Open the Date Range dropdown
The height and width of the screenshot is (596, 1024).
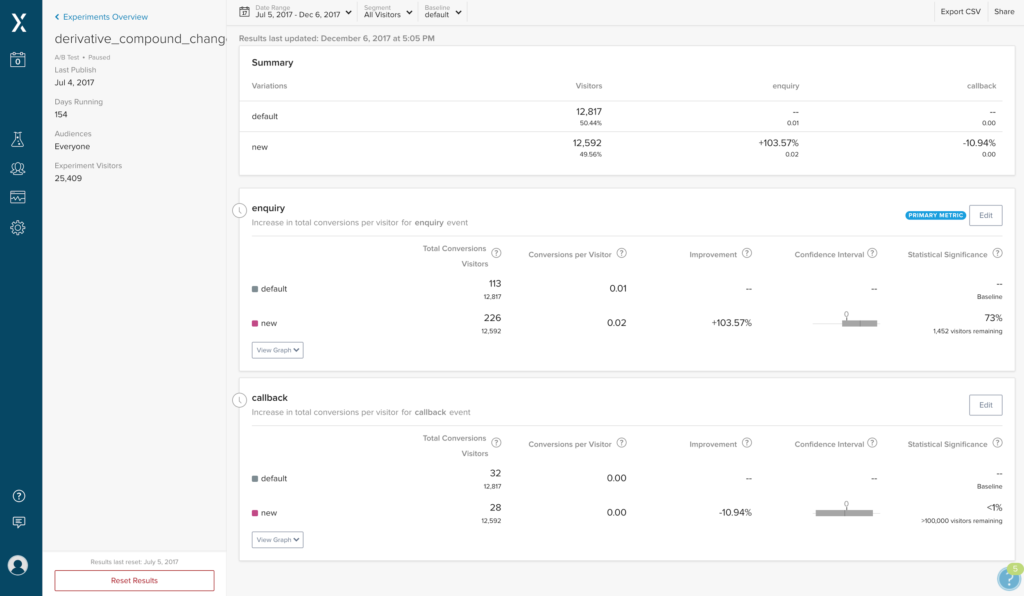297,12
